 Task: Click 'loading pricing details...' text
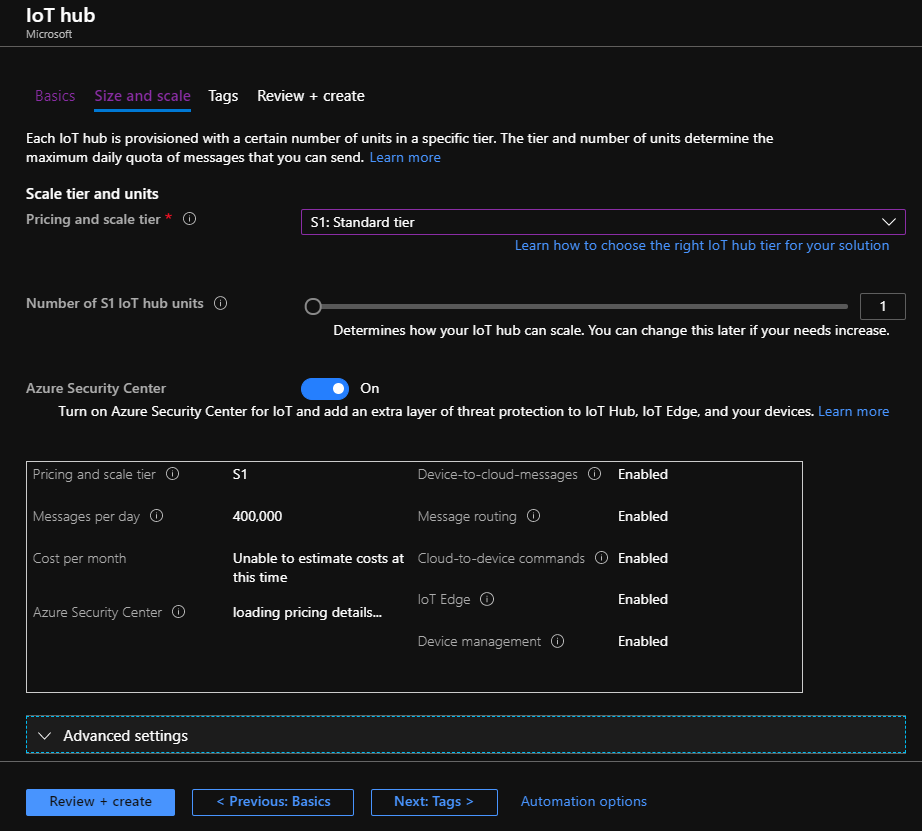307,612
